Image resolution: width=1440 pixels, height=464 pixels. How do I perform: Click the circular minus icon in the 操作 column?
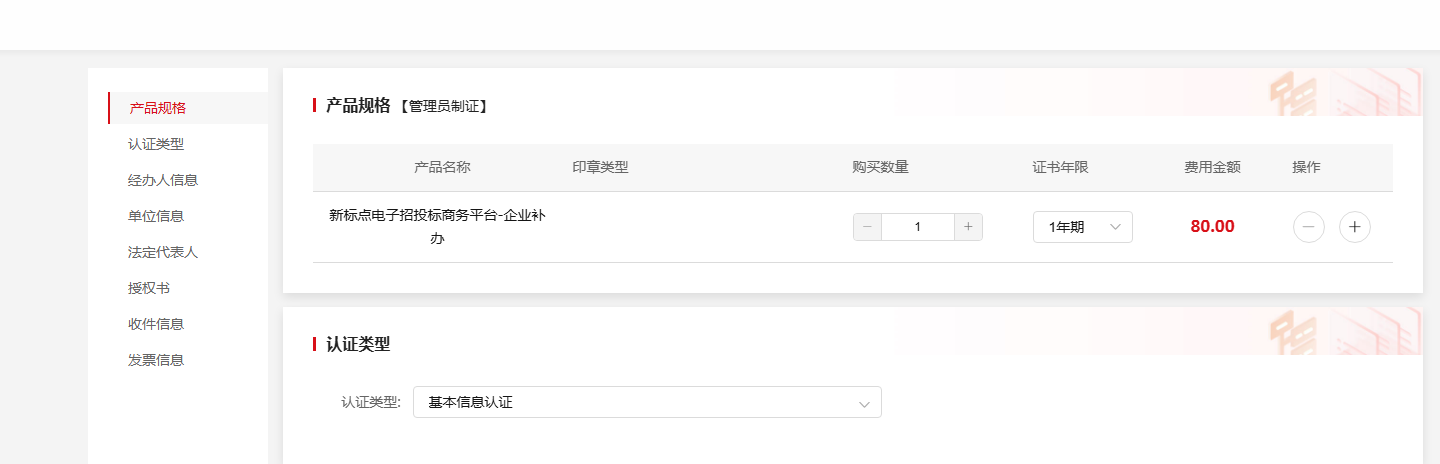pos(1309,227)
